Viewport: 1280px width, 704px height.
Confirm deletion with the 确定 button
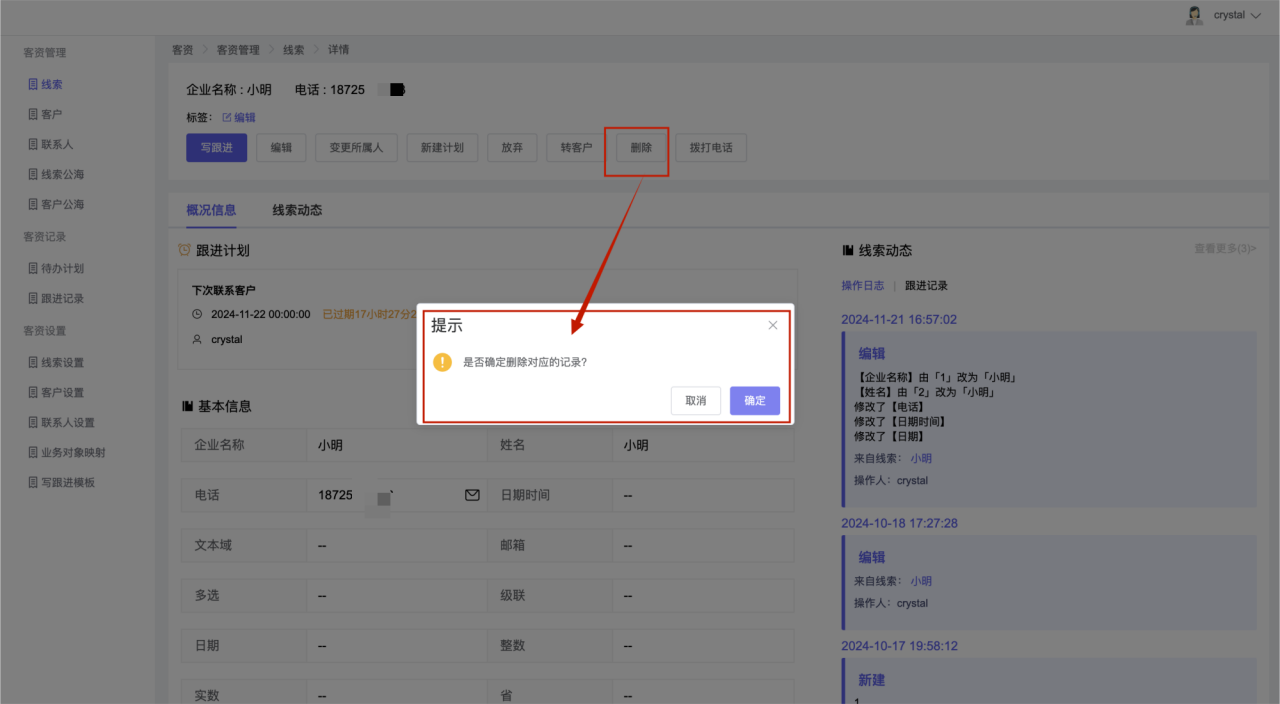point(755,401)
